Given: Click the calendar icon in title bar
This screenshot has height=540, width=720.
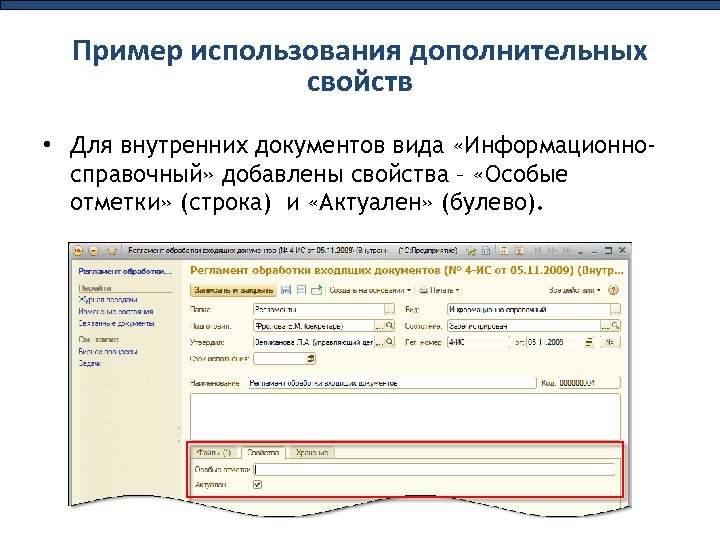Looking at the screenshot, I should 519,251.
